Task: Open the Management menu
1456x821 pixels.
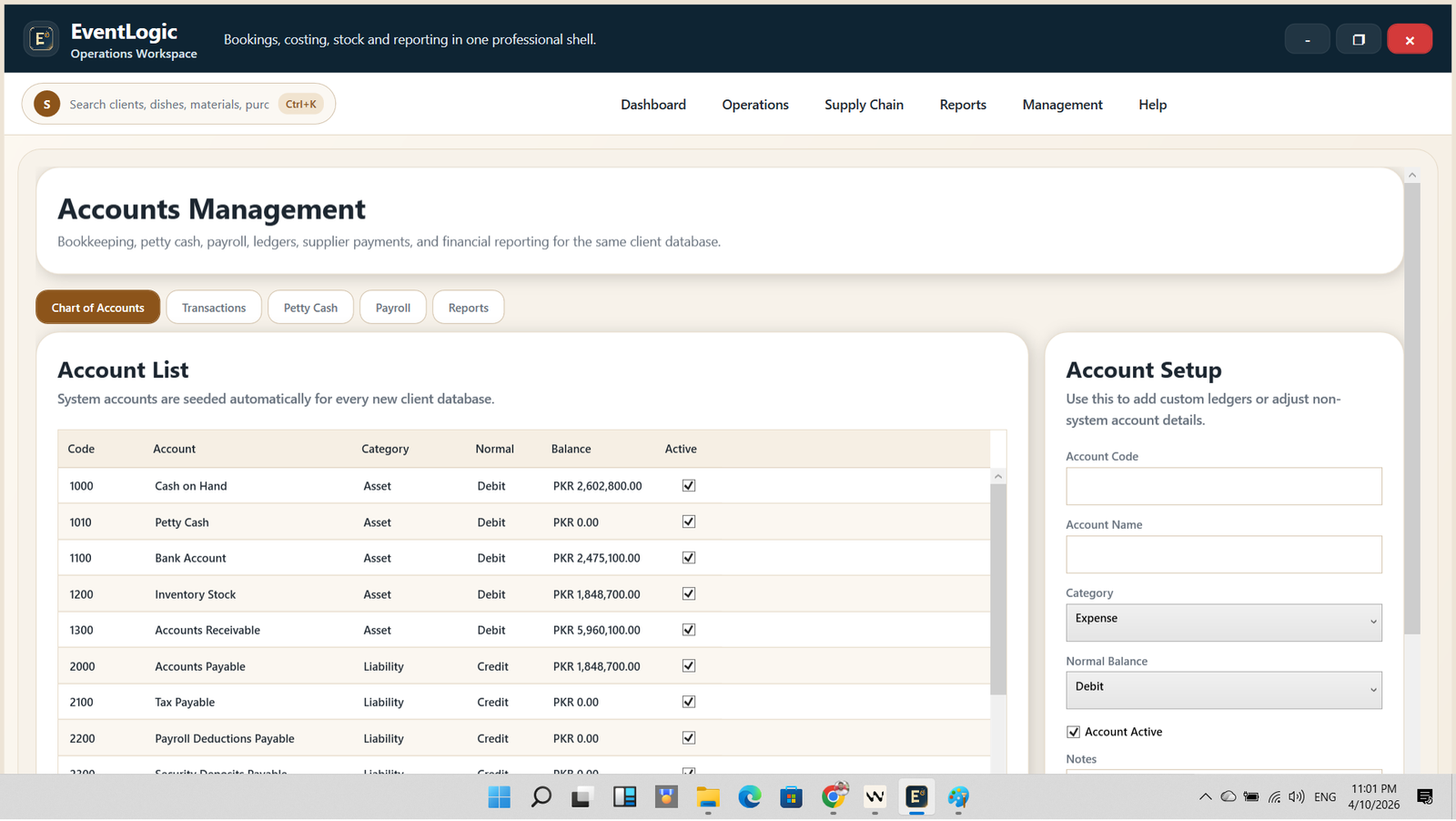Action: click(x=1062, y=105)
